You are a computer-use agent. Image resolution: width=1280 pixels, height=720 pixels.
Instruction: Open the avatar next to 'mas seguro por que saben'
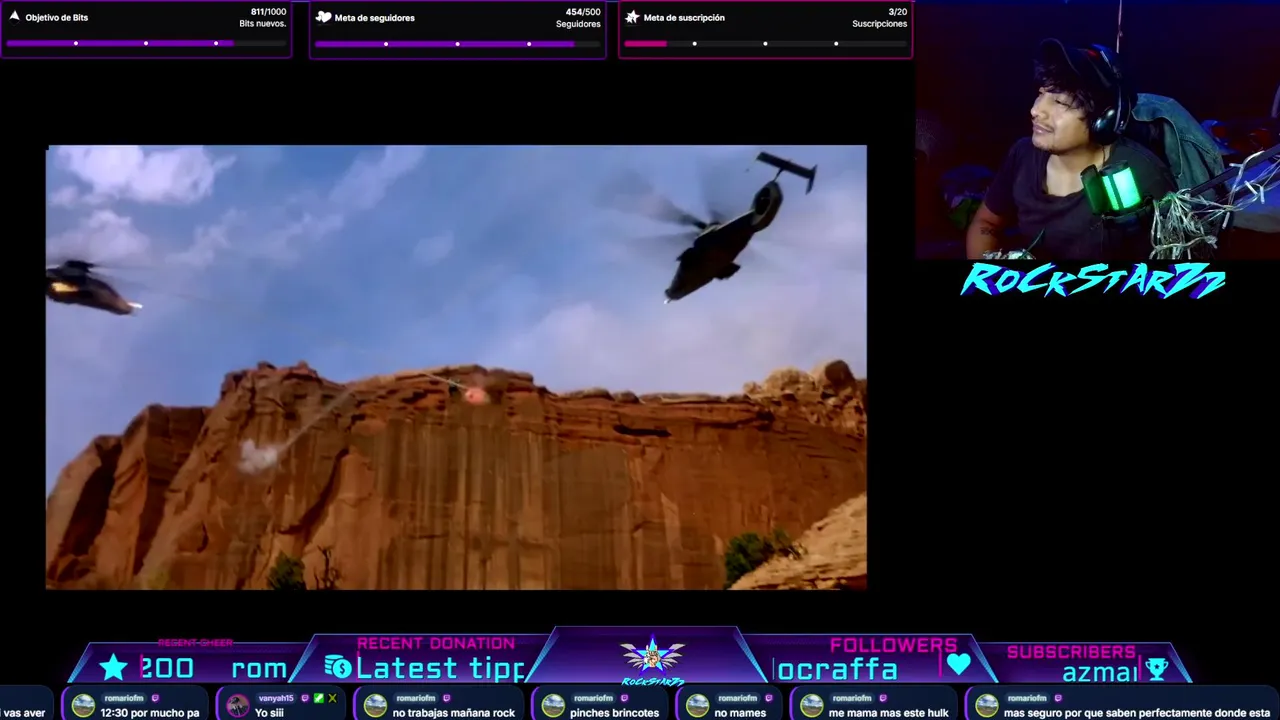point(987,706)
